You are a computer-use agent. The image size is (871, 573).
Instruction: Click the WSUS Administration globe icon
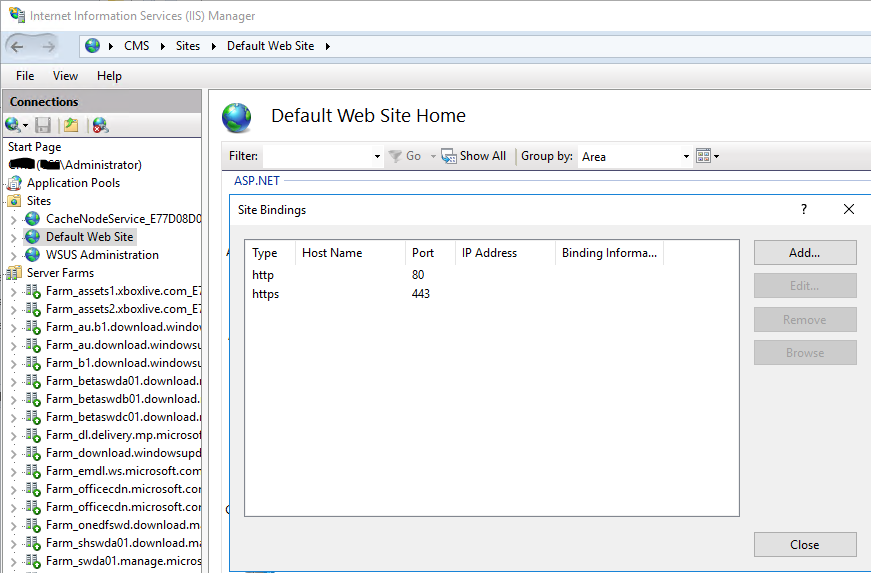pyautogui.click(x=33, y=255)
